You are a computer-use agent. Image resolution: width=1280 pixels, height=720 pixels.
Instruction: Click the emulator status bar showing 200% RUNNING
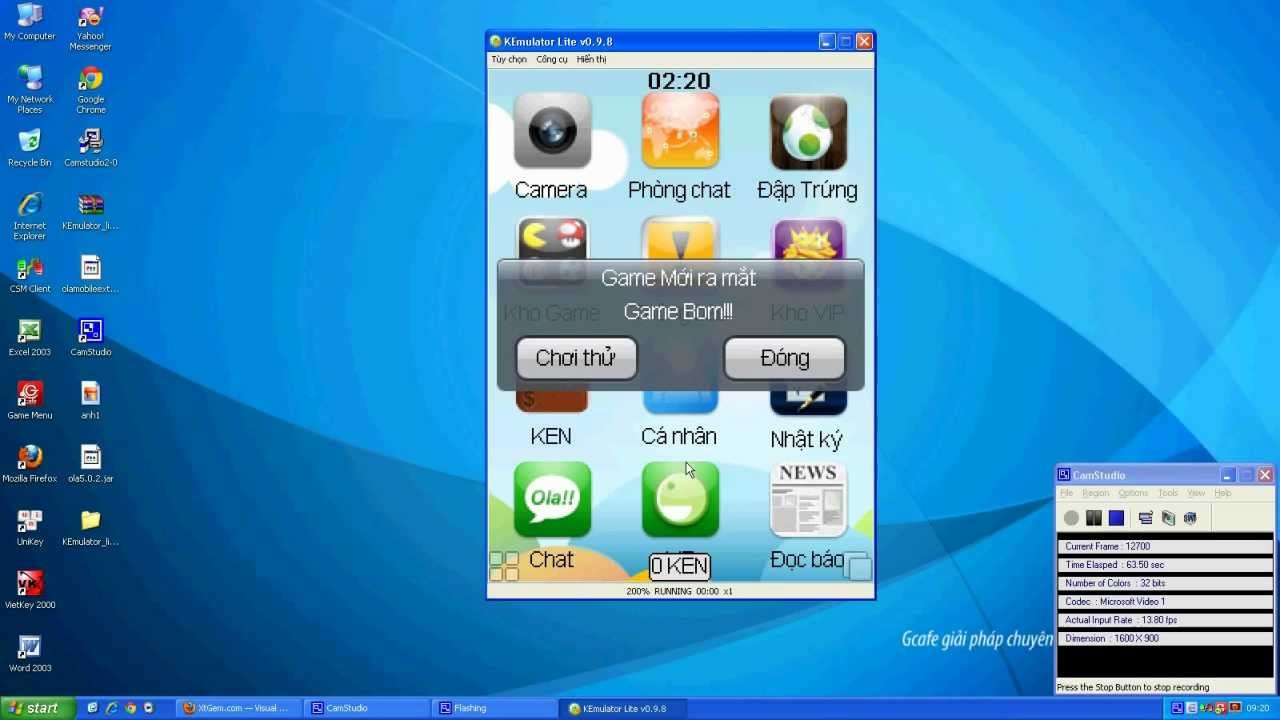[x=680, y=591]
